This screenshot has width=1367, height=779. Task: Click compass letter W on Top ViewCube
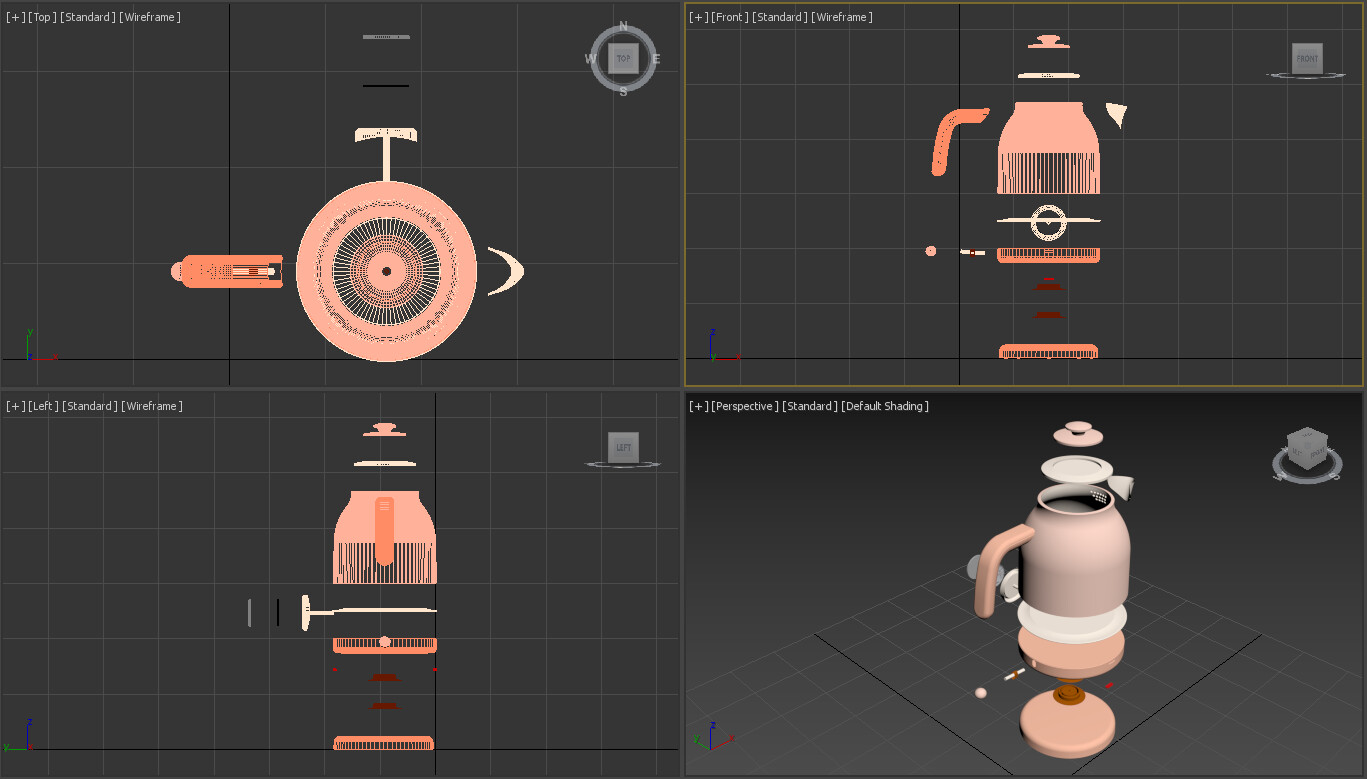tap(590, 59)
